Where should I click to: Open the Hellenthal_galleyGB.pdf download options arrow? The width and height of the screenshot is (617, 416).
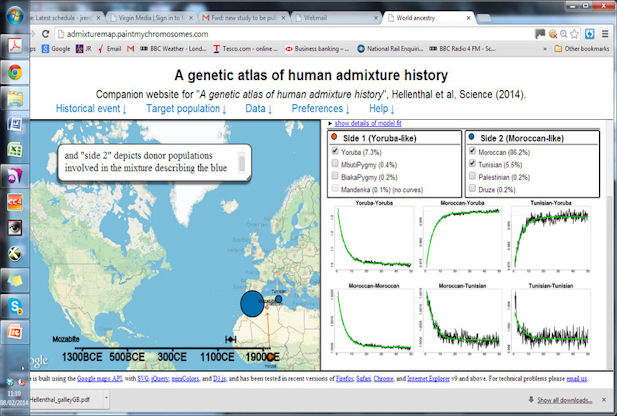coord(106,399)
